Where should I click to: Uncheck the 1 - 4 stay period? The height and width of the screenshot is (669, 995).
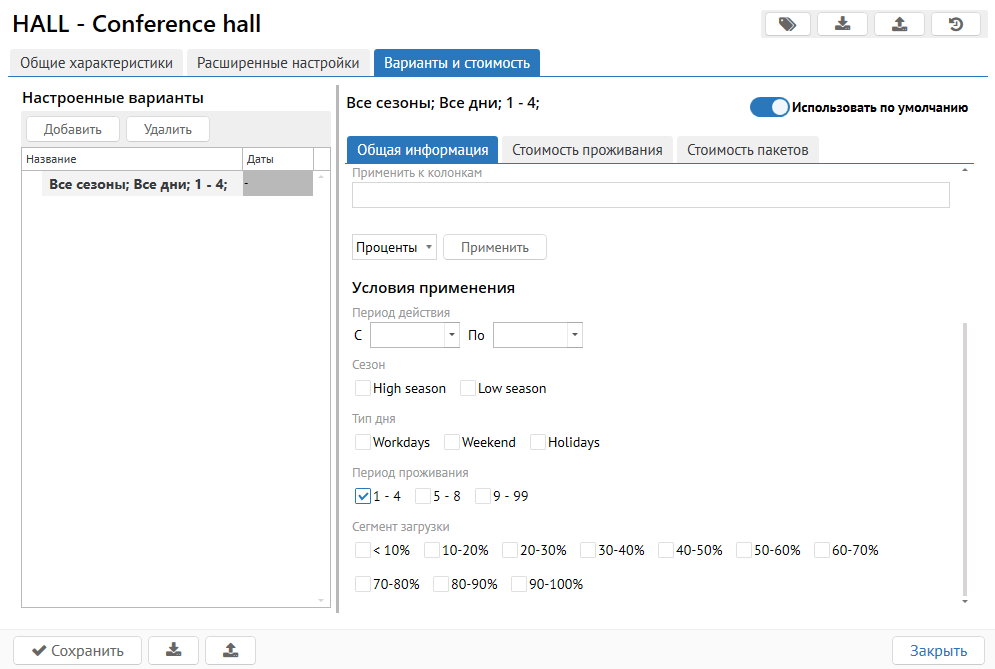[363, 496]
